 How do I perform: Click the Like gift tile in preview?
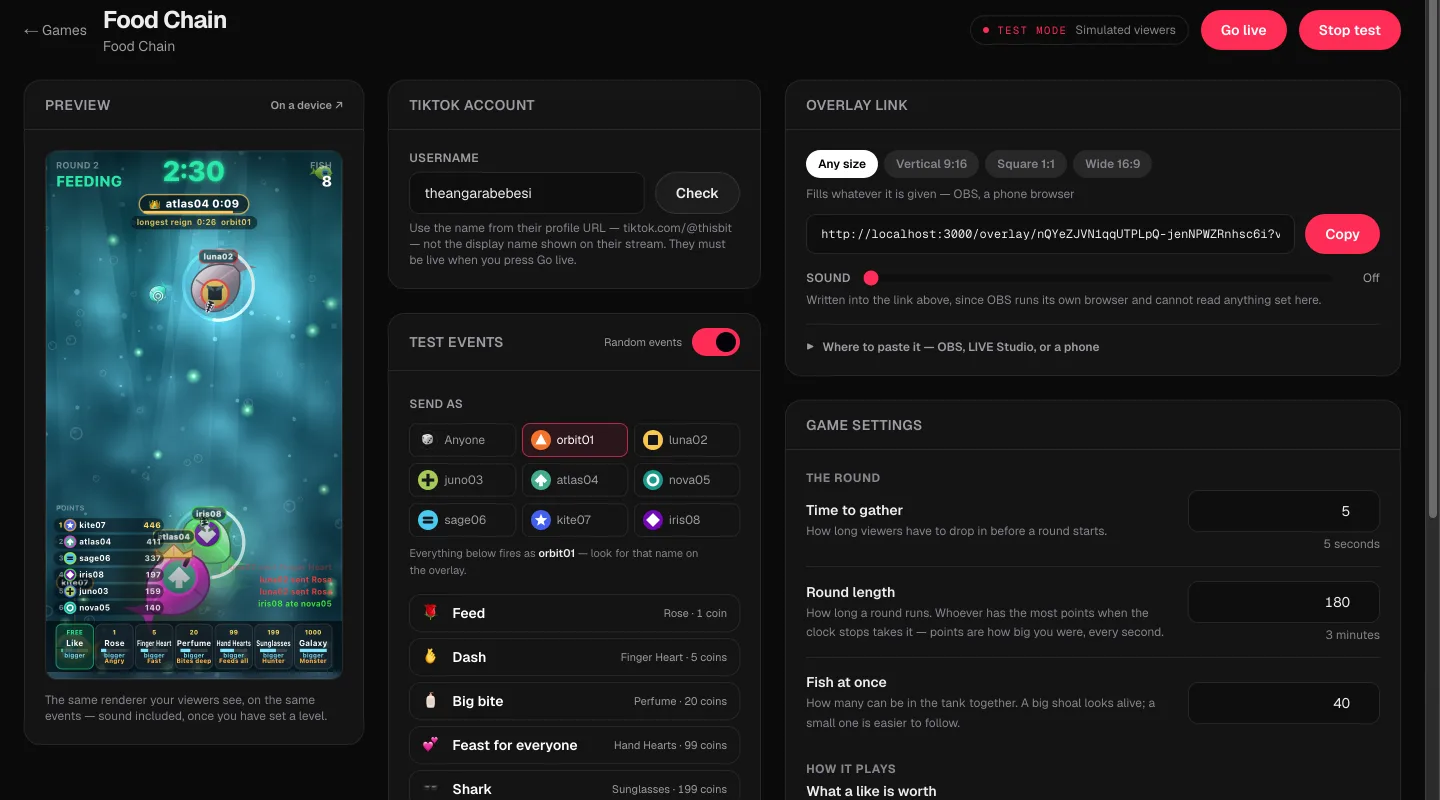pos(75,645)
